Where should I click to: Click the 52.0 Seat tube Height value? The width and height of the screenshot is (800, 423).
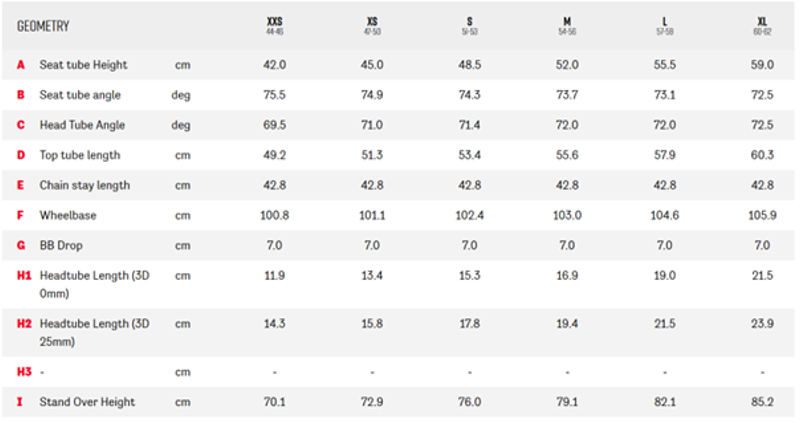tap(567, 65)
